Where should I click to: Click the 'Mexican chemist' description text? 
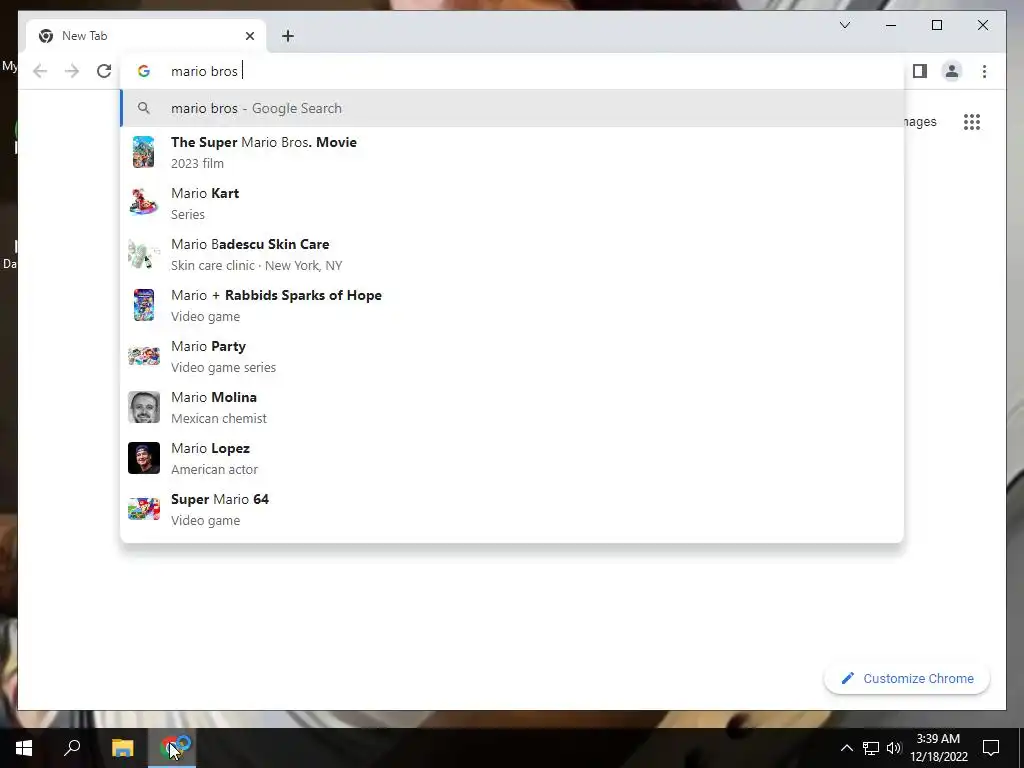219,418
